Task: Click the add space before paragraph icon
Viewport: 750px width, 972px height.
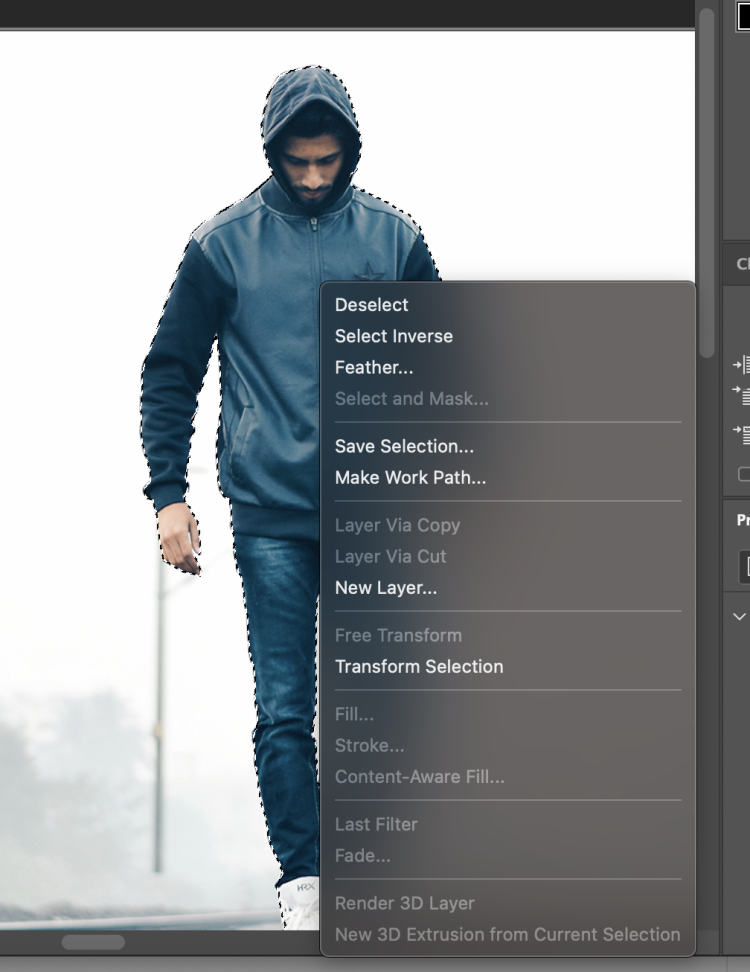Action: pos(742,434)
